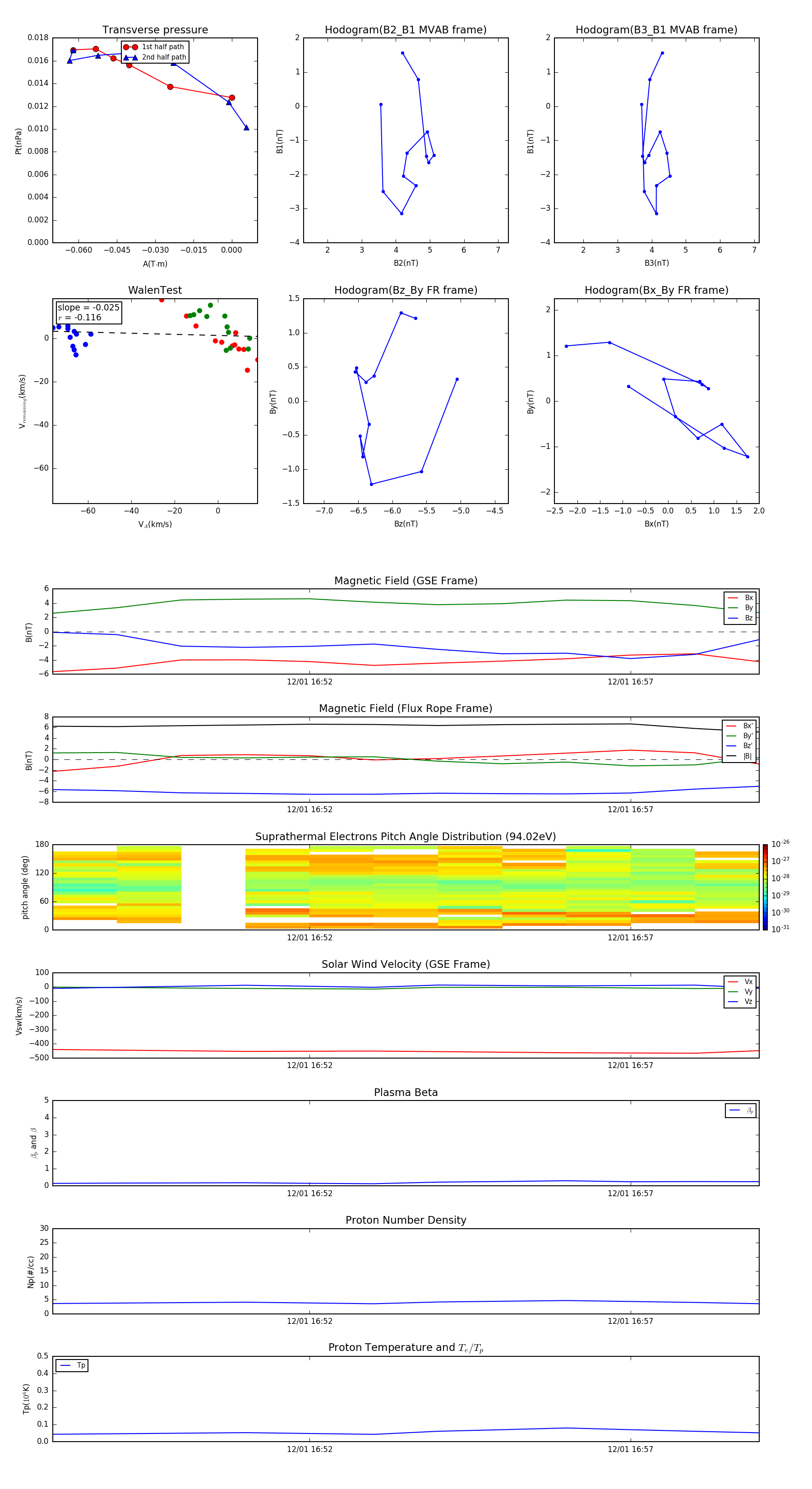Click the 'Vsw(km/s)' axis label
The image size is (812, 1489).
tap(18, 1015)
